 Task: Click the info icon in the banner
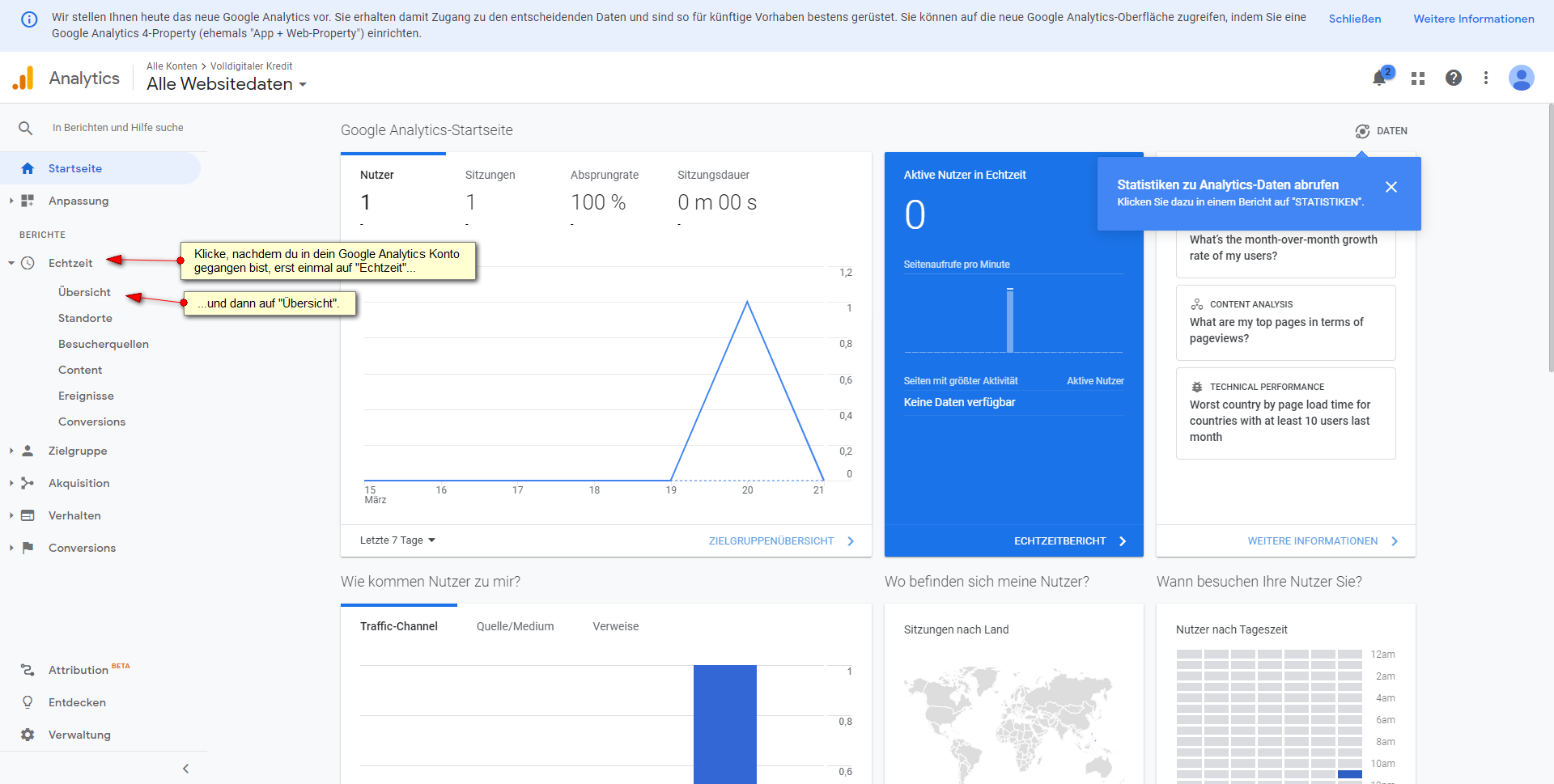(29, 19)
